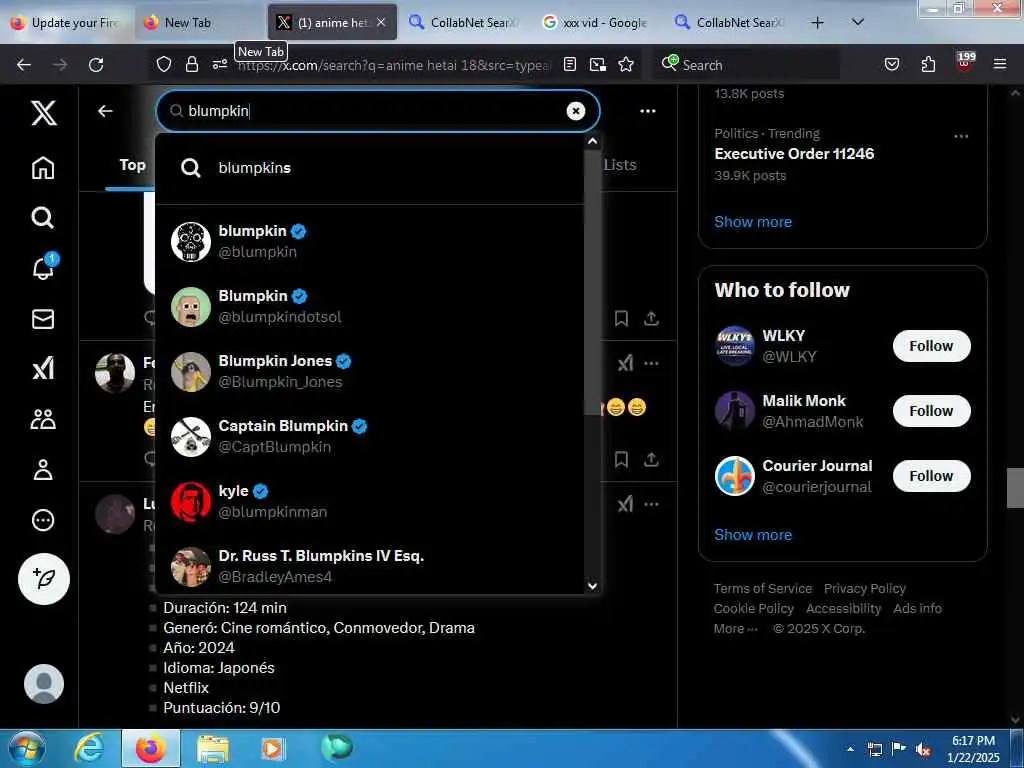Share the first visible post
This screenshot has width=1024, height=768.
[x=651, y=319]
